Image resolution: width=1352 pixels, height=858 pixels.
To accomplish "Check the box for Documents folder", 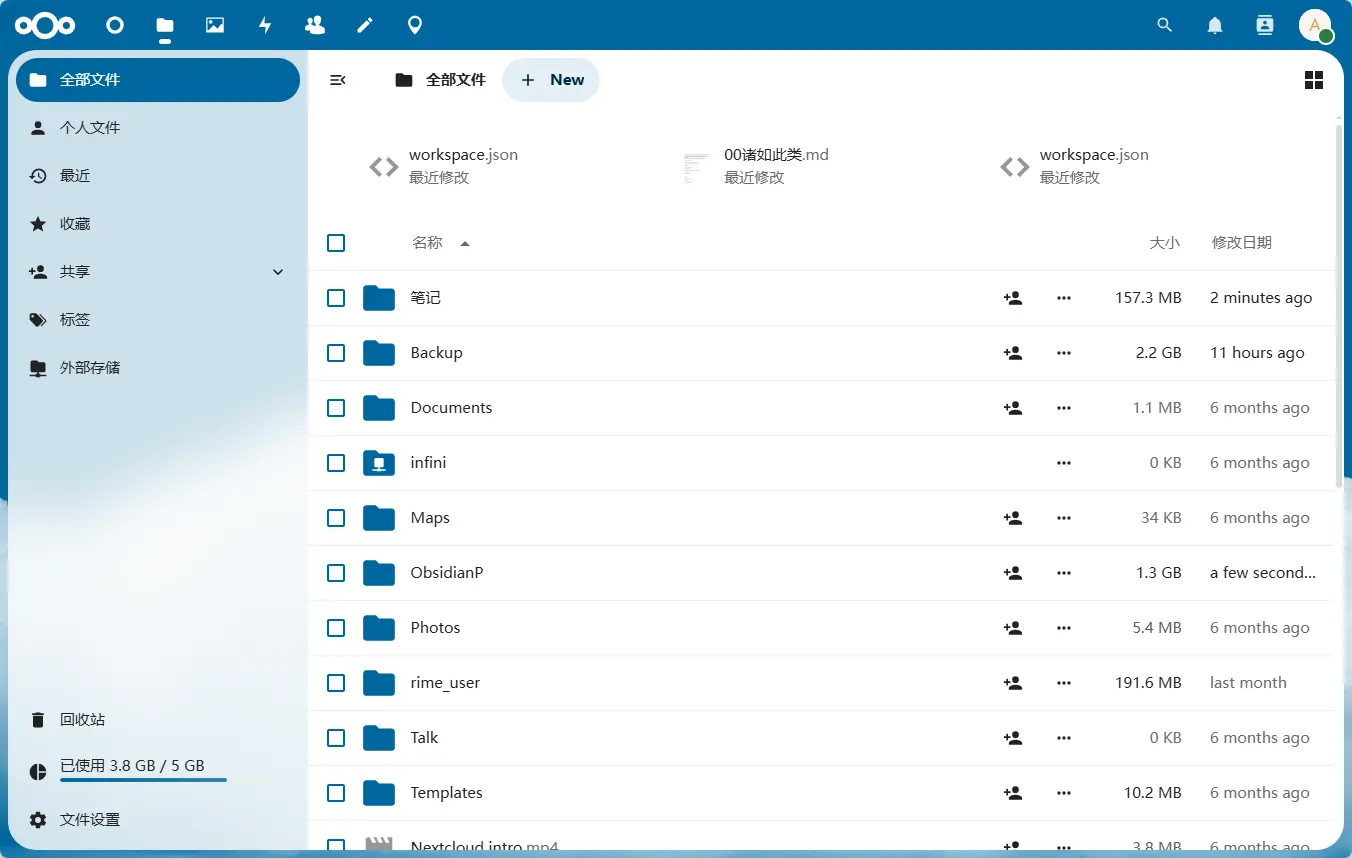I will 336,408.
